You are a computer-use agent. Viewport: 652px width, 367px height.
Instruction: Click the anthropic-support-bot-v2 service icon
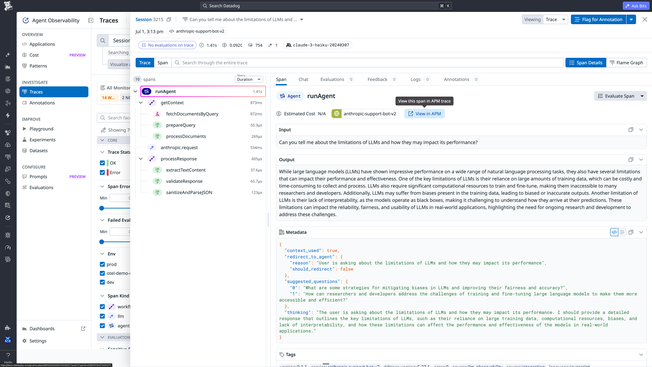pos(336,113)
